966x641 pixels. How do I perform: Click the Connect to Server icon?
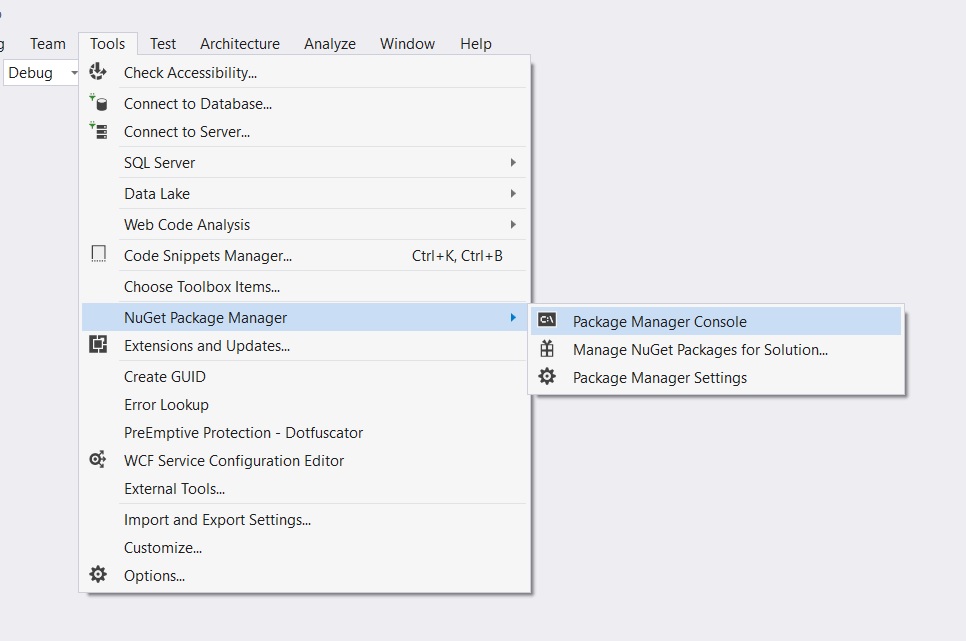pyautogui.click(x=98, y=131)
